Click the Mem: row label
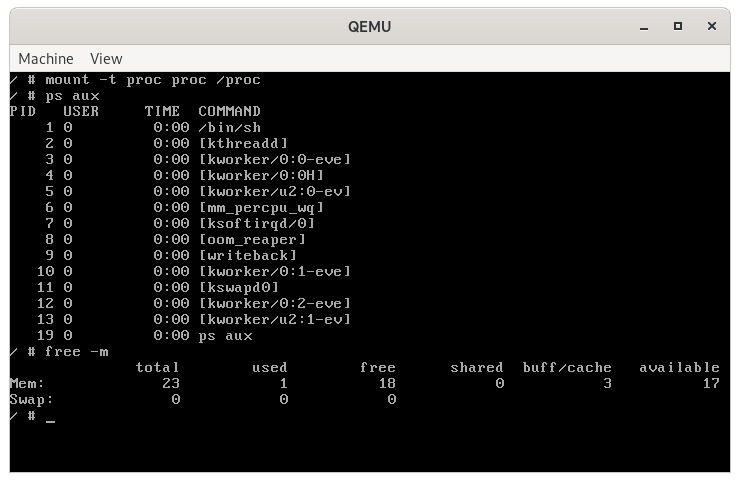 click(x=27, y=384)
